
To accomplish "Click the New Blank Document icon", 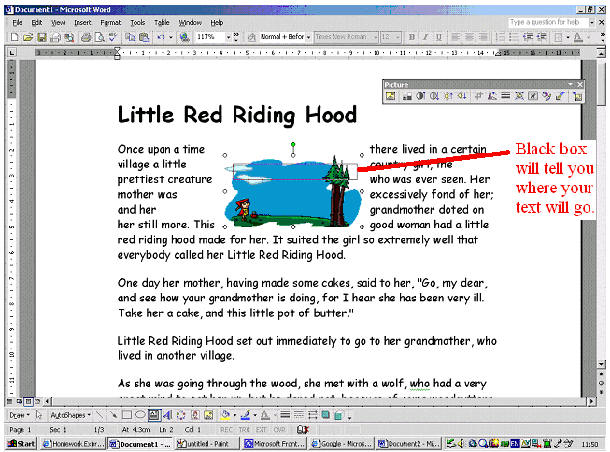I will pyautogui.click(x=11, y=37).
